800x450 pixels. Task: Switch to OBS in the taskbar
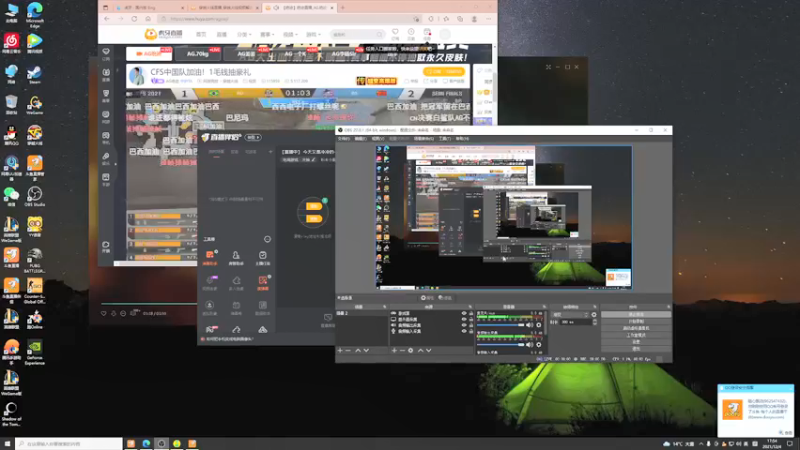(162, 444)
